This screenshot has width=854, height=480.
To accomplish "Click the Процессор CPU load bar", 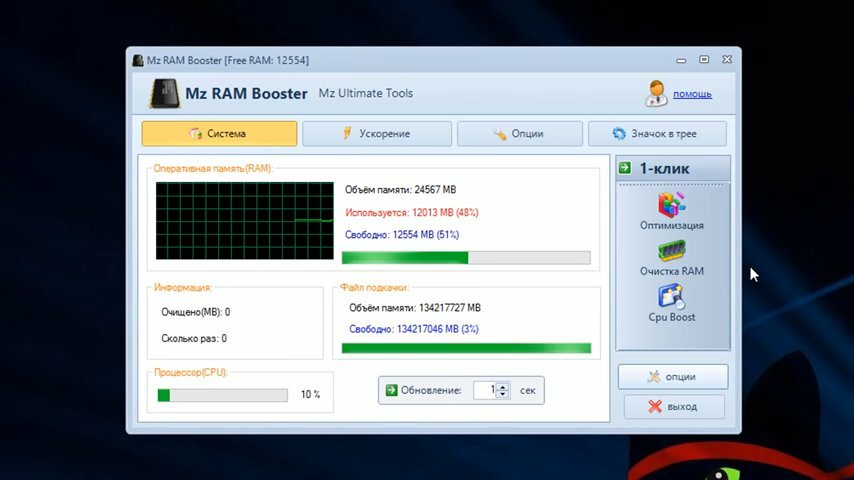I will point(222,395).
